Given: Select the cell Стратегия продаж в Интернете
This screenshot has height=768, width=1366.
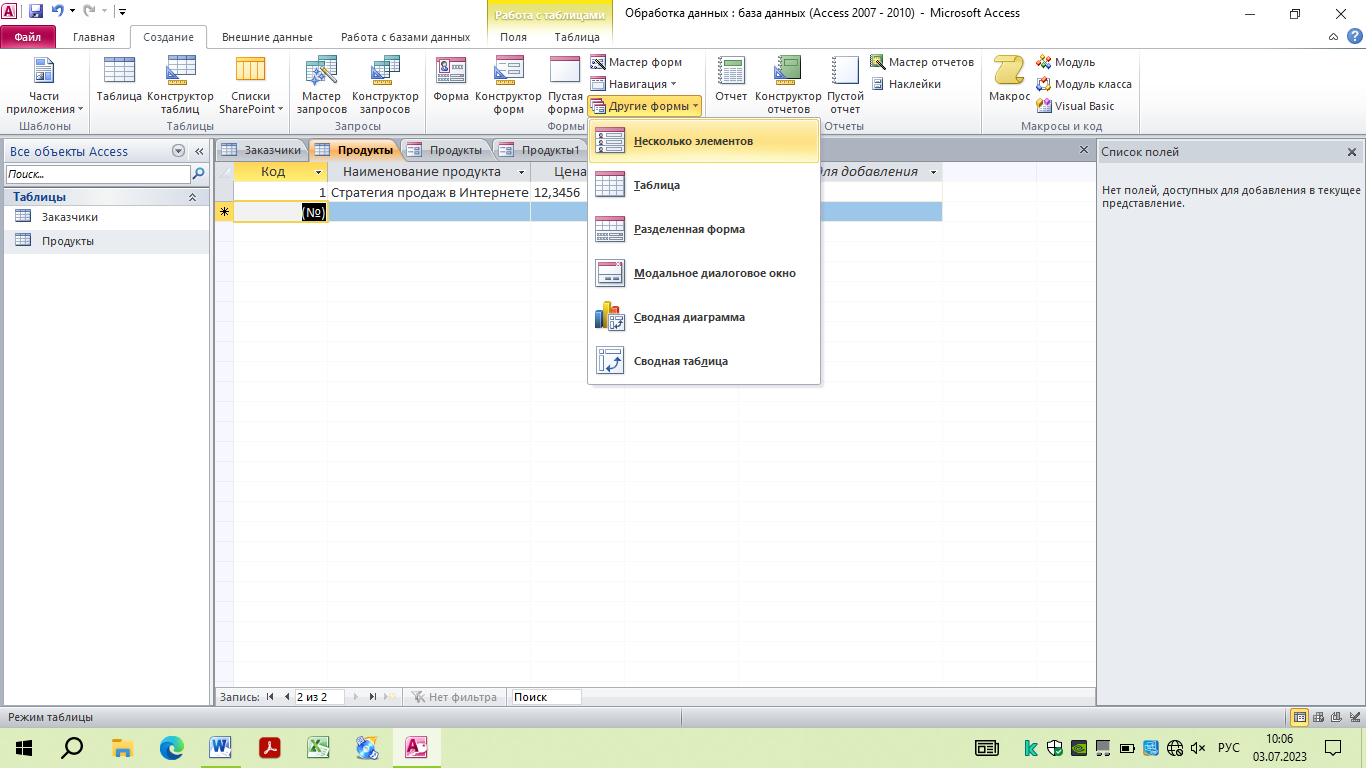Looking at the screenshot, I should click(x=429, y=192).
